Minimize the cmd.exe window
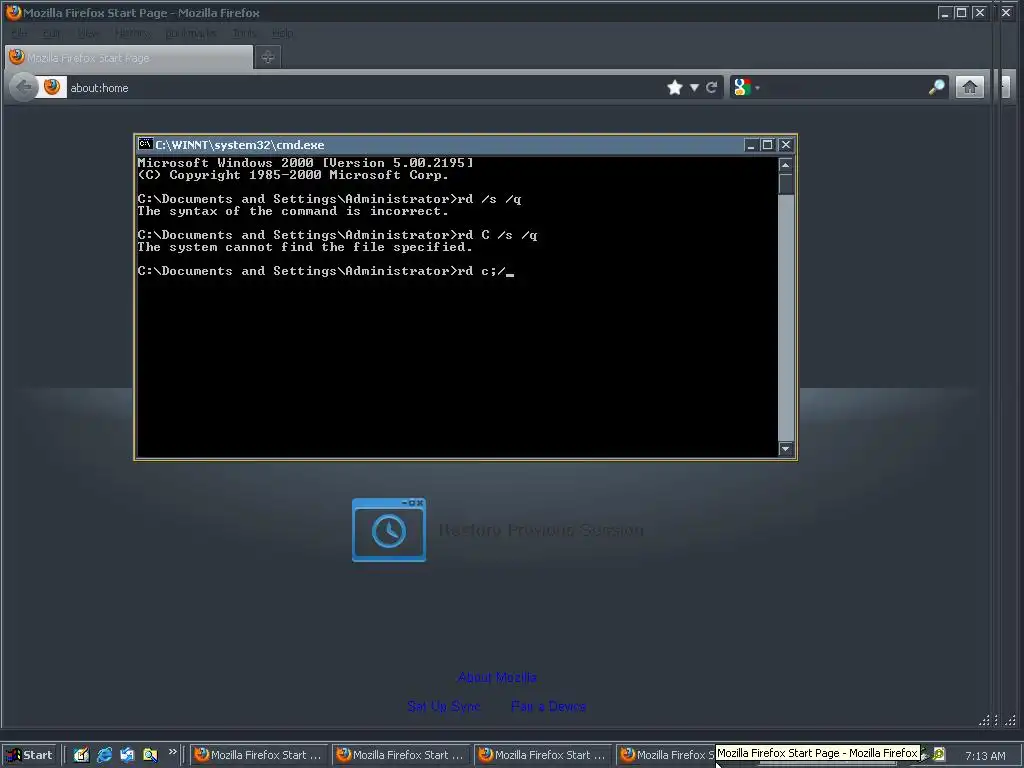Viewport: 1024px width, 768px height. pos(751,145)
